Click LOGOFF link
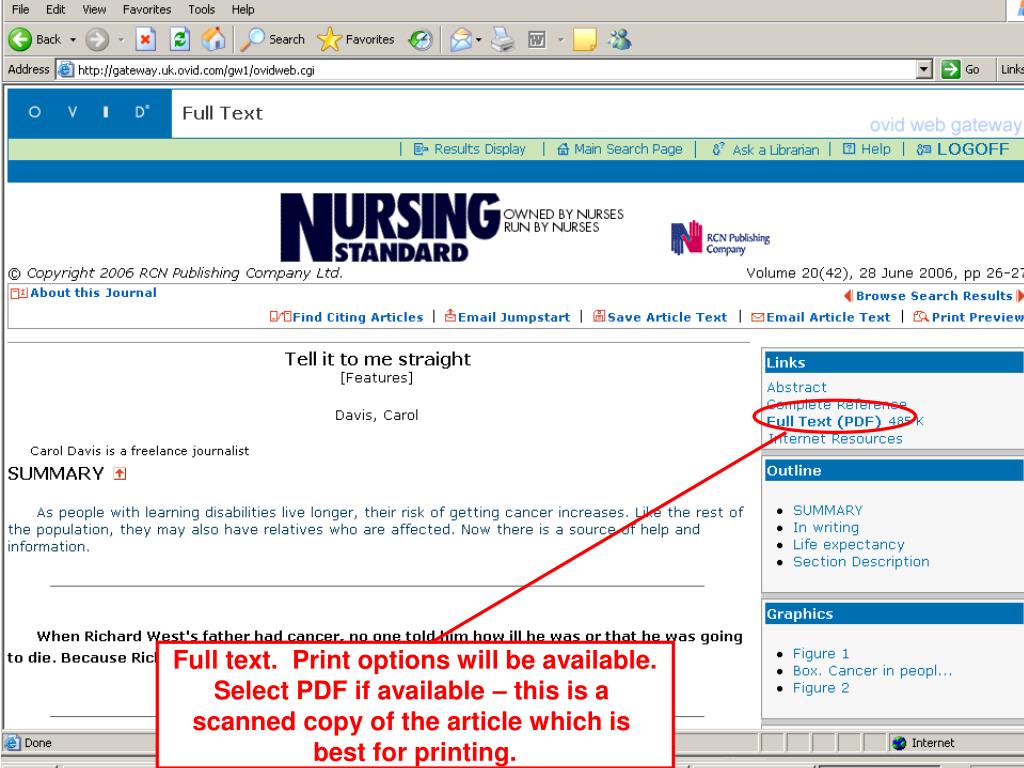Viewport: 1024px width, 768px height. pyautogui.click(x=963, y=150)
